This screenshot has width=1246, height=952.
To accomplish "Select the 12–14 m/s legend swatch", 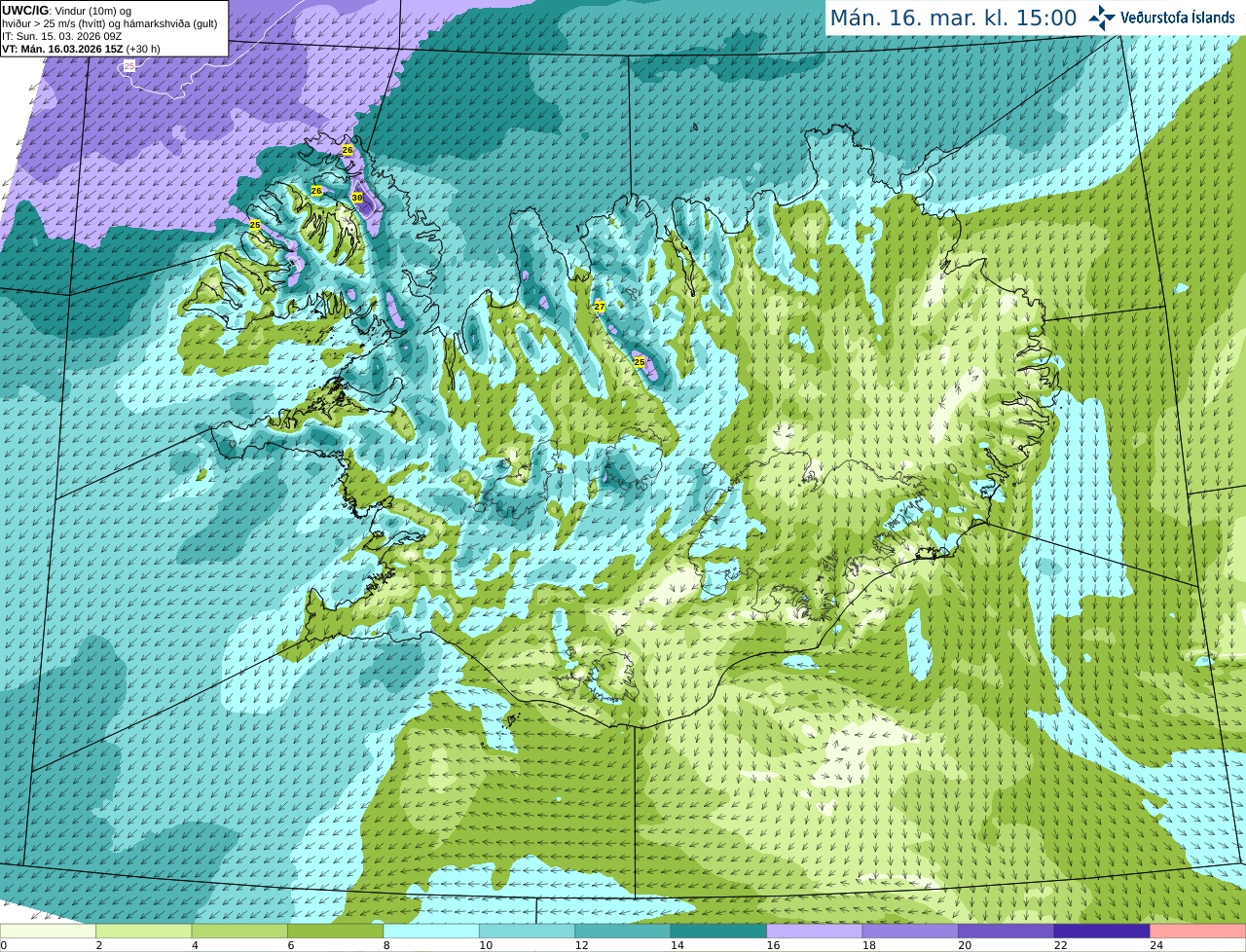I will pyautogui.click(x=623, y=931).
